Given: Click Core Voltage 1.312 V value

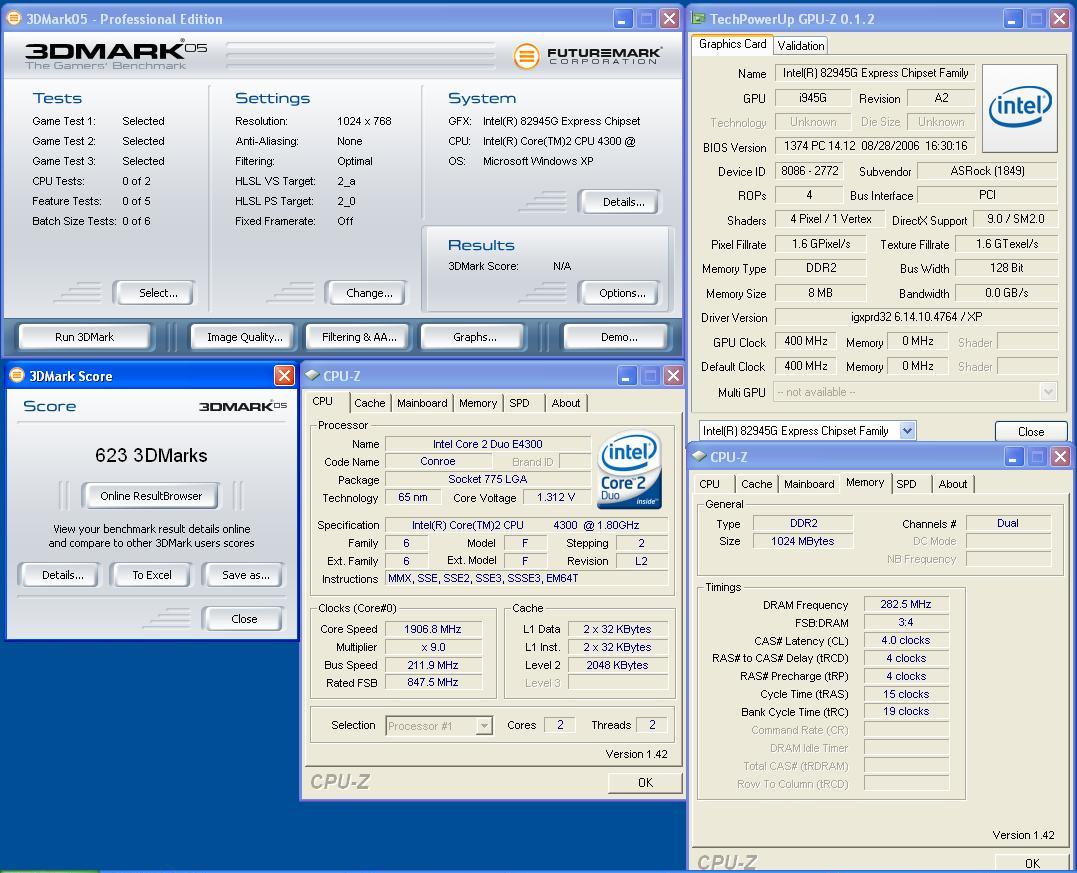Looking at the screenshot, I should point(556,497).
